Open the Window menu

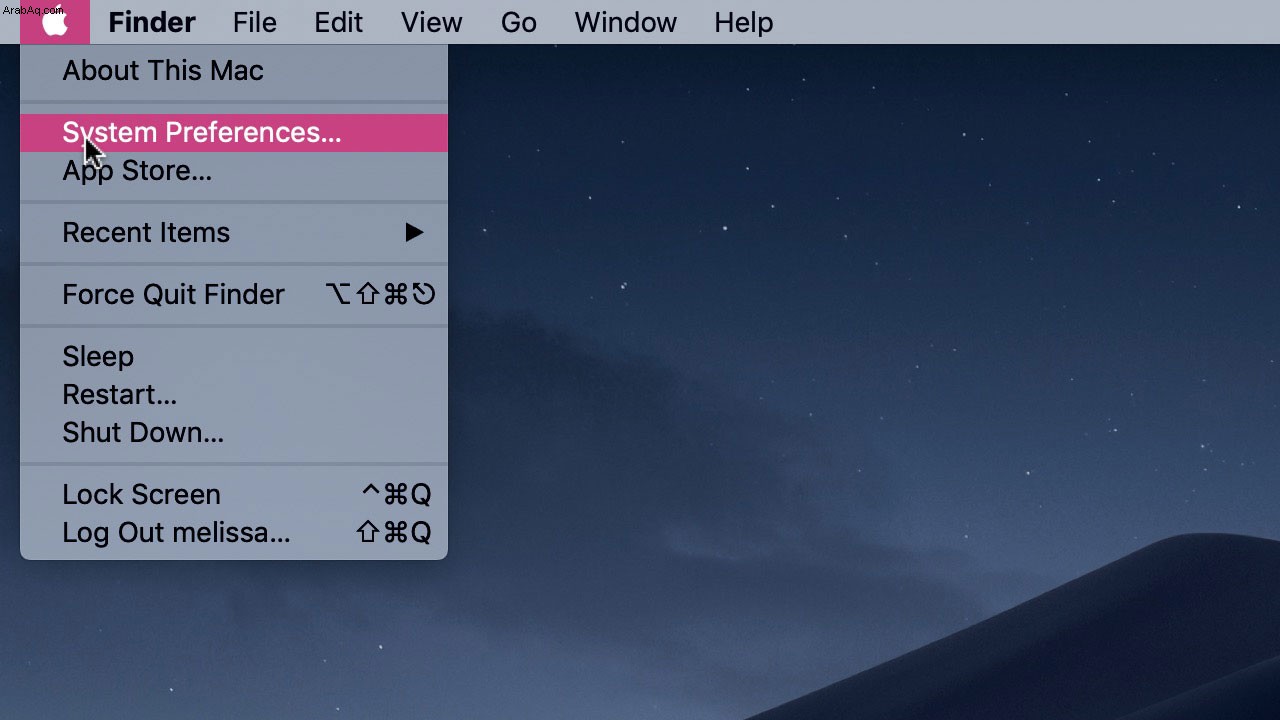[x=625, y=22]
